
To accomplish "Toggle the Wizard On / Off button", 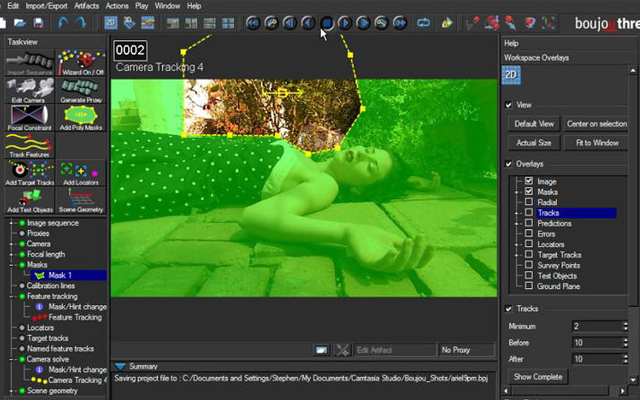I will pos(81,63).
